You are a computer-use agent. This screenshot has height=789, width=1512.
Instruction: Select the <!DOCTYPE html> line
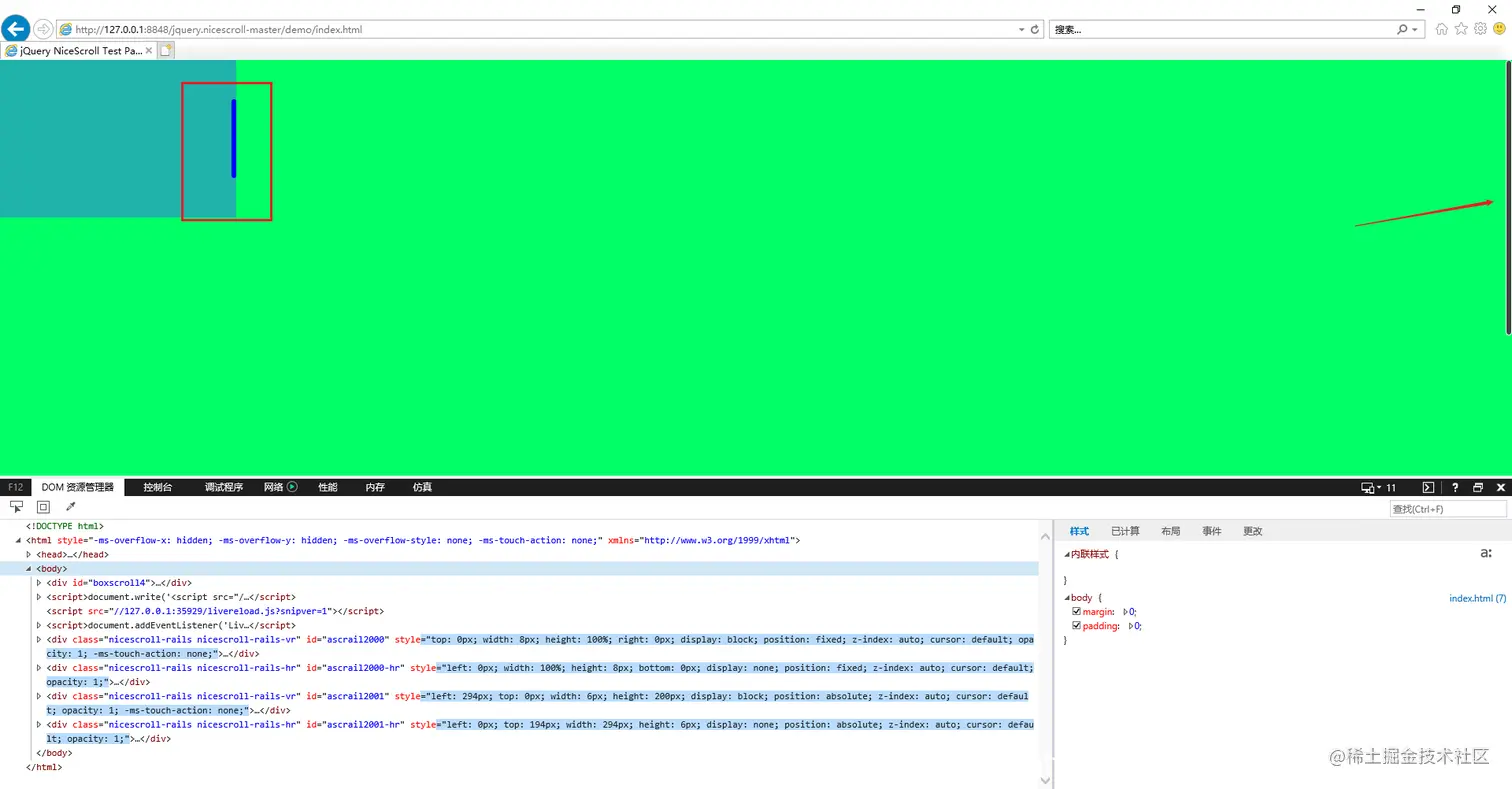(64, 526)
